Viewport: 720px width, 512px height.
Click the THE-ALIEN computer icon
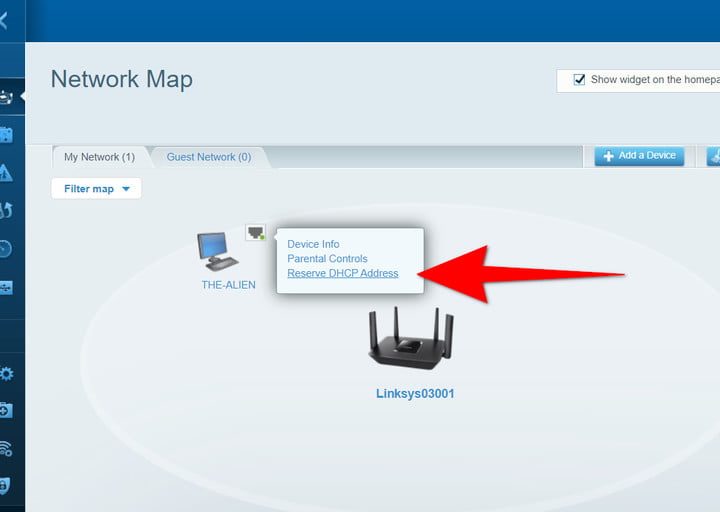click(x=217, y=251)
